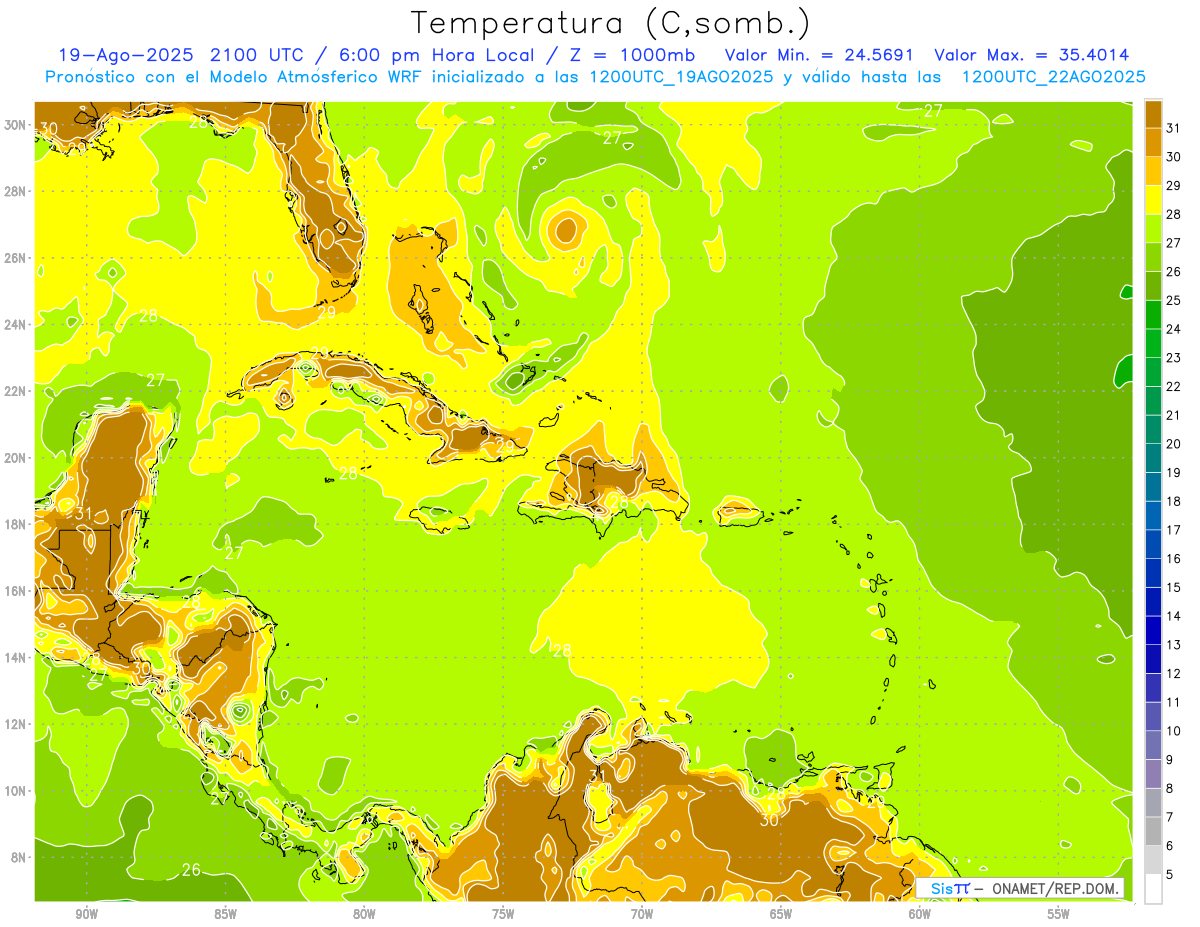1200x927 pixels.
Task: Click the 22N latitude axis label
Action: (x=15, y=391)
